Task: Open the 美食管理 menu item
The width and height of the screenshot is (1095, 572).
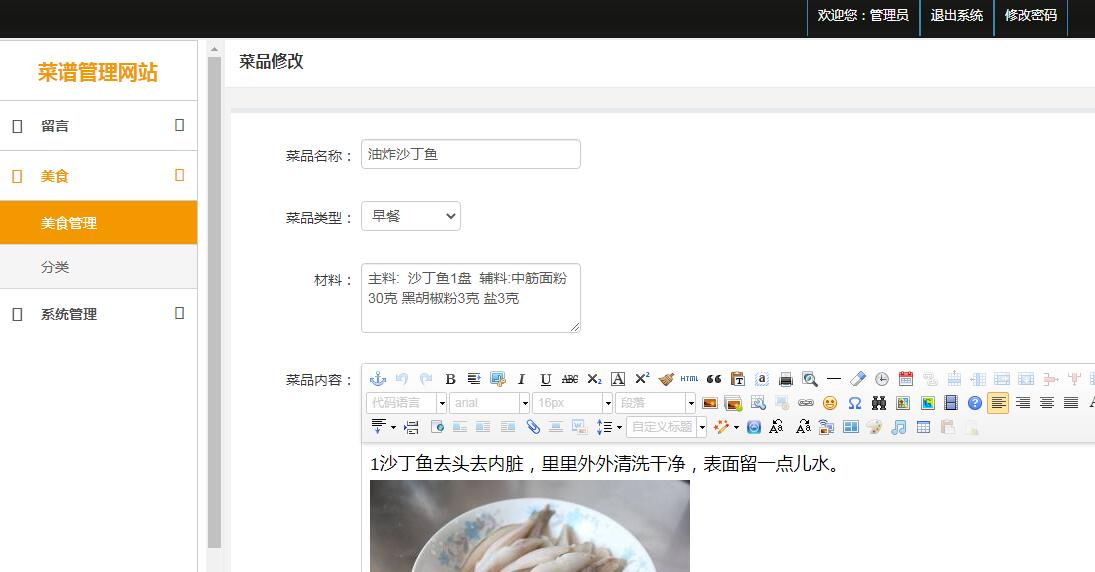Action: click(x=98, y=223)
